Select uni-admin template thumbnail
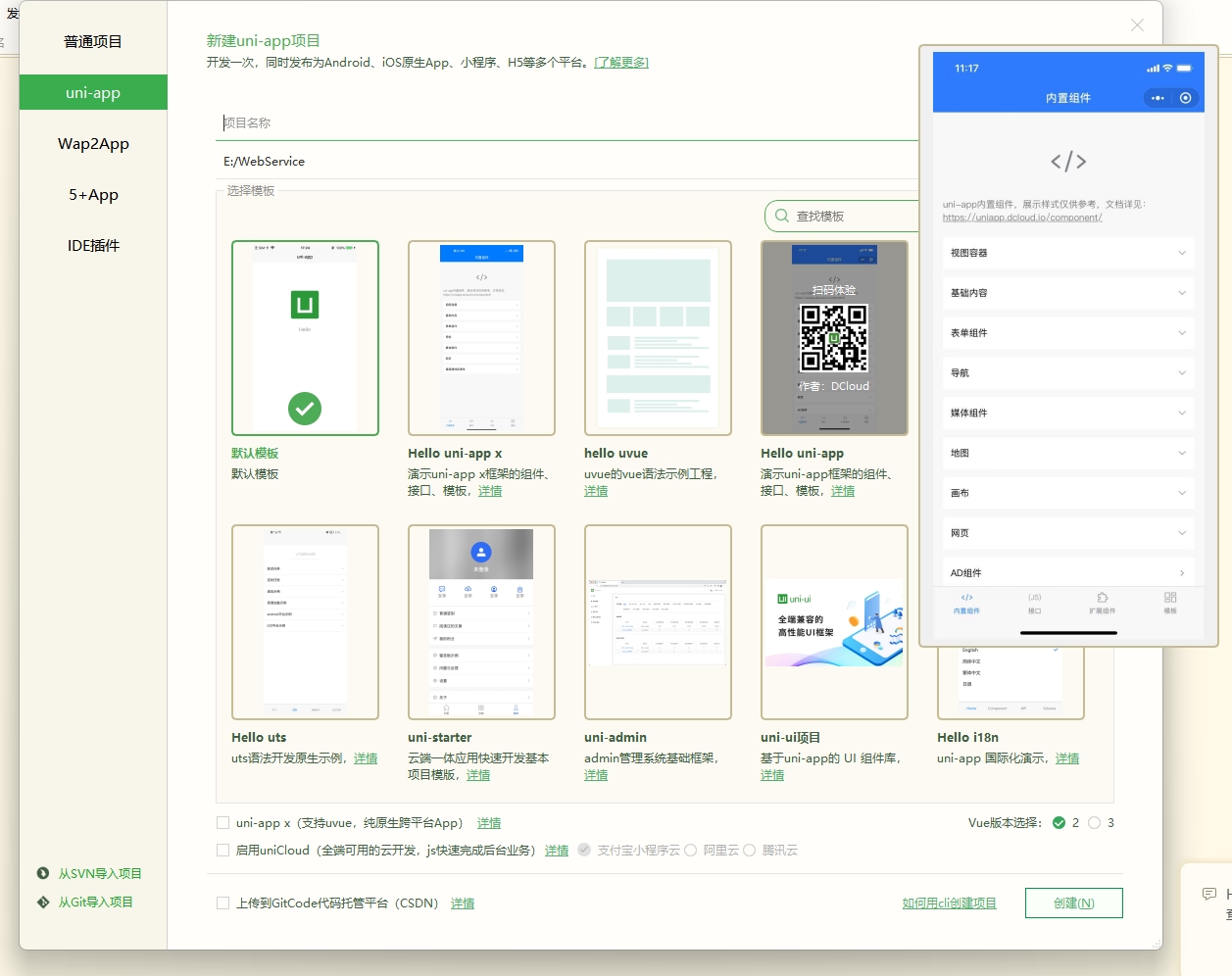1232x976 pixels. [x=658, y=622]
